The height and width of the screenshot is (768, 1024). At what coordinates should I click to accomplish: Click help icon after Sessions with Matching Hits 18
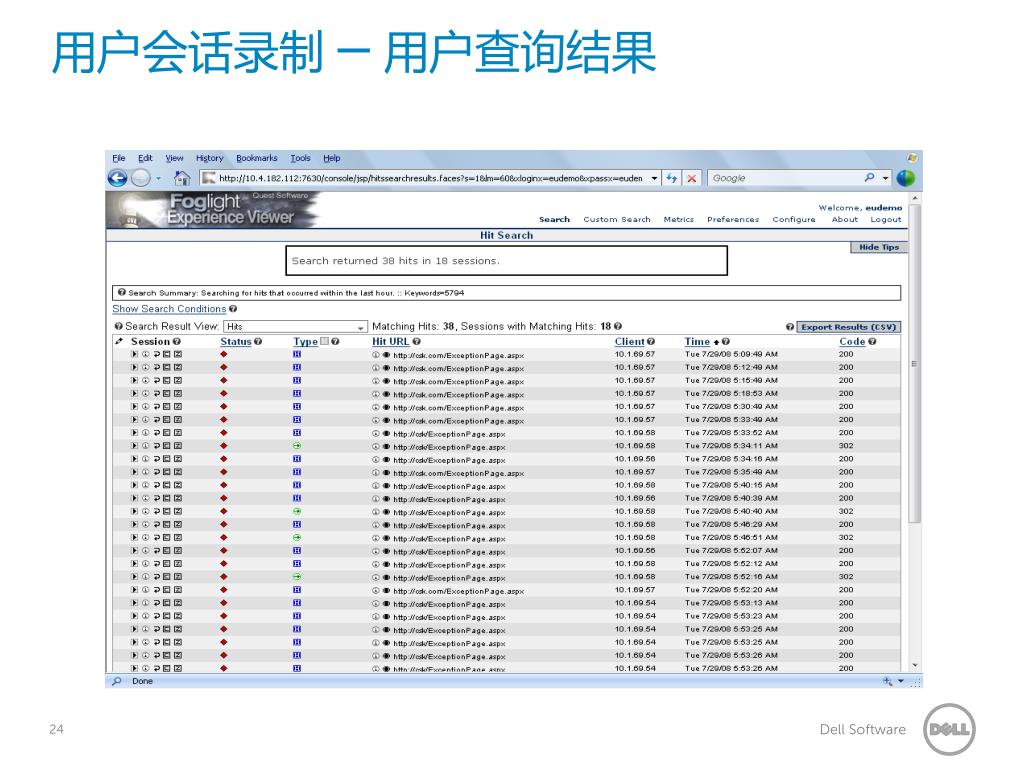pyautogui.click(x=618, y=327)
